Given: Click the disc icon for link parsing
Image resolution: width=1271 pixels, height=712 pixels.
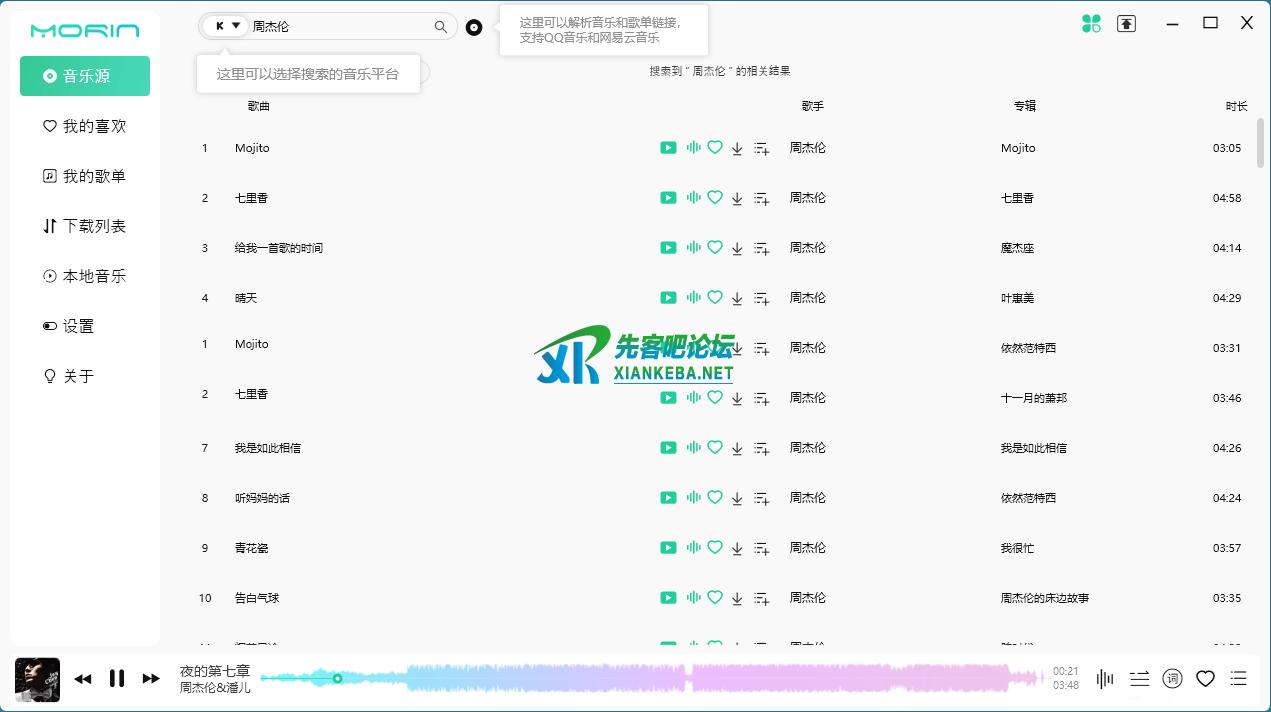Looking at the screenshot, I should [x=474, y=28].
